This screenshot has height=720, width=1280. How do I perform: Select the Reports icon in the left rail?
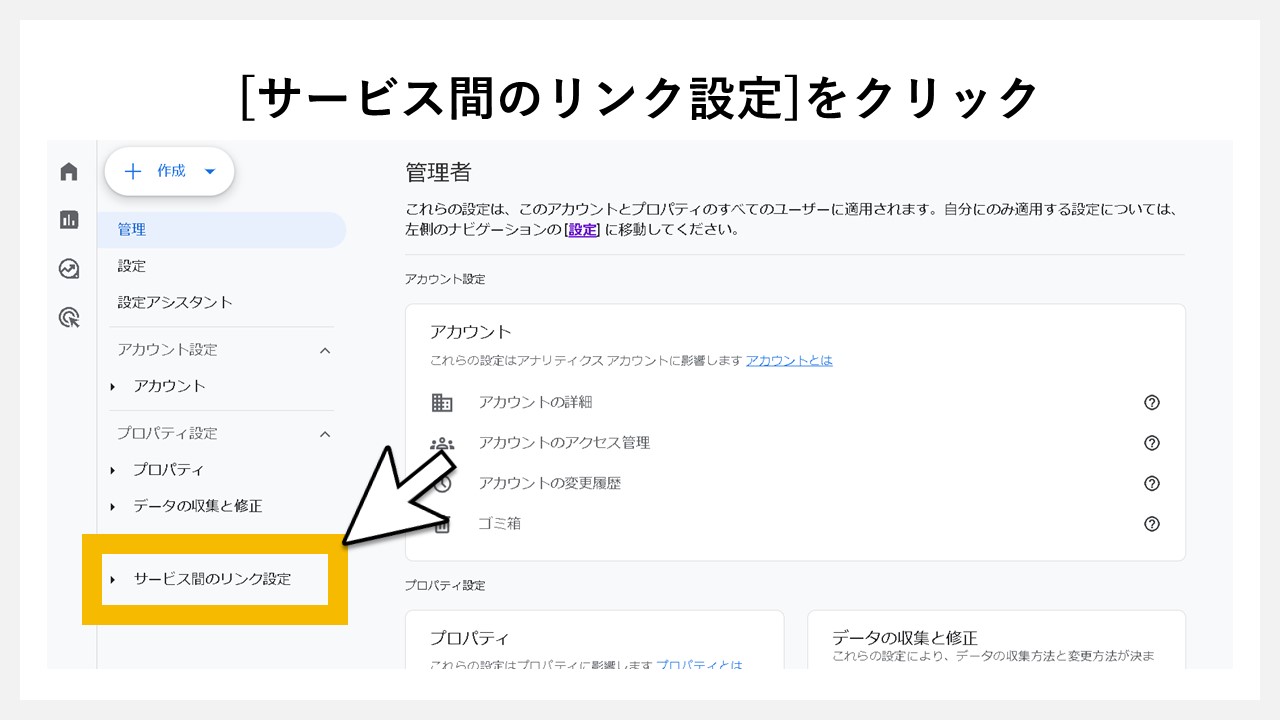click(68, 219)
